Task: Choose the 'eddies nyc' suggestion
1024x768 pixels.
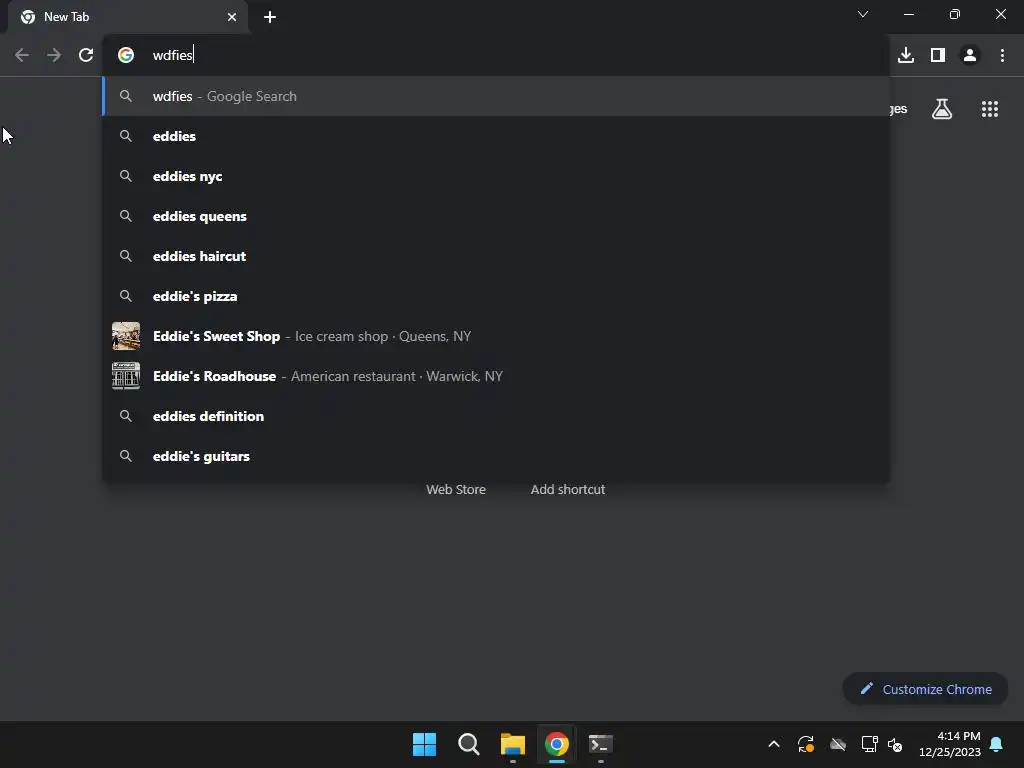Action: coord(496,176)
